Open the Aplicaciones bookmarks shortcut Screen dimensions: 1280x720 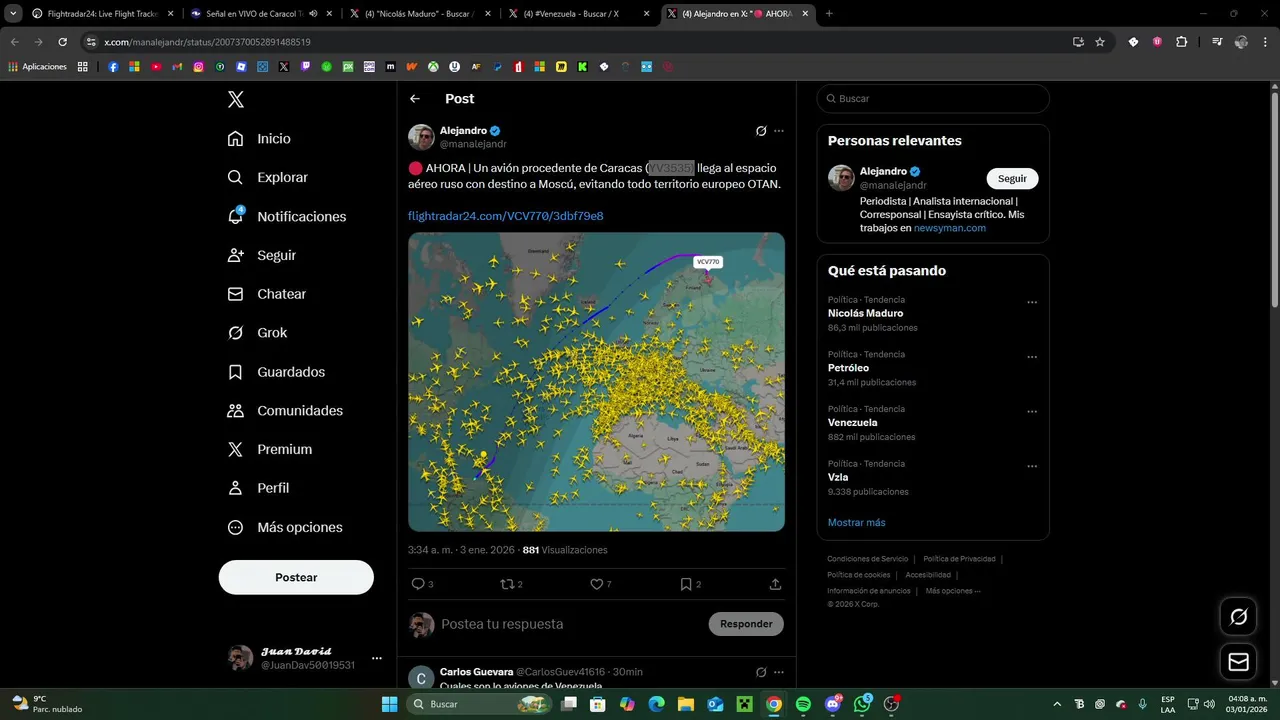[x=38, y=67]
